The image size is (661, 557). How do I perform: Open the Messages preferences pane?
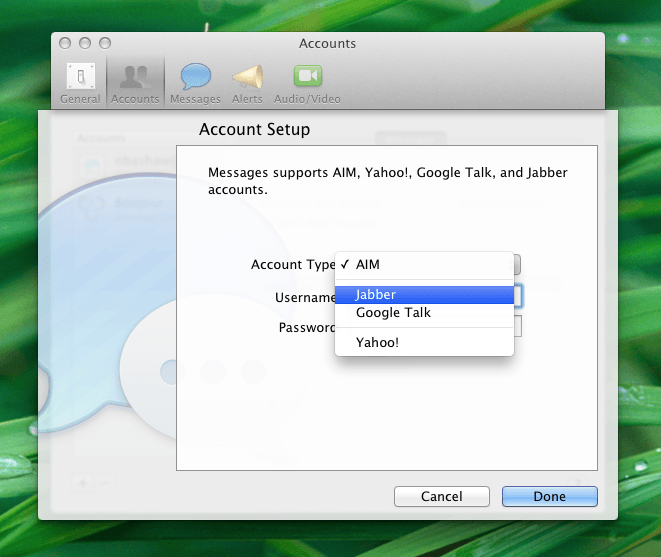click(x=195, y=84)
